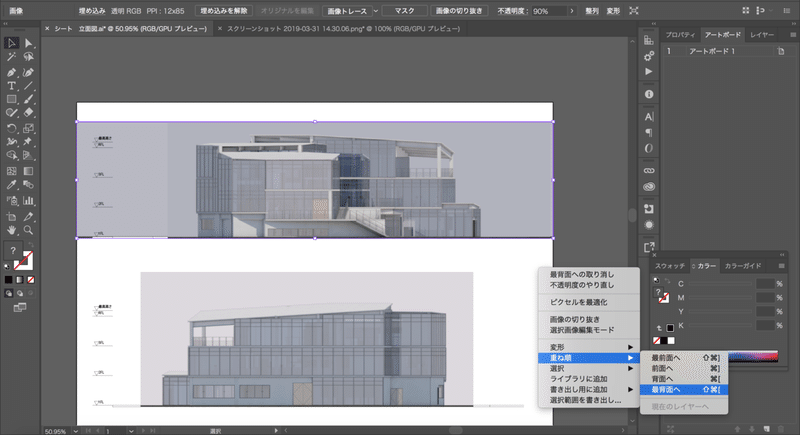This screenshot has width=800, height=435.
Task: Click the 埋め込みを解除 button
Action: click(223, 11)
